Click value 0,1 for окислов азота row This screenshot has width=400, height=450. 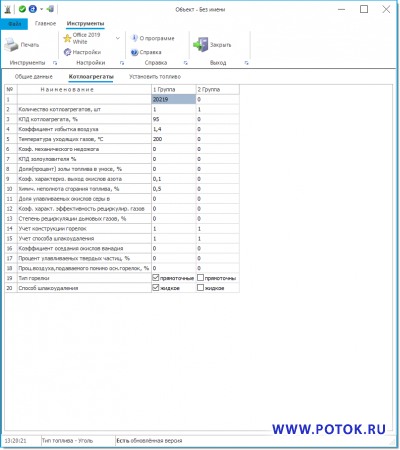[174, 179]
